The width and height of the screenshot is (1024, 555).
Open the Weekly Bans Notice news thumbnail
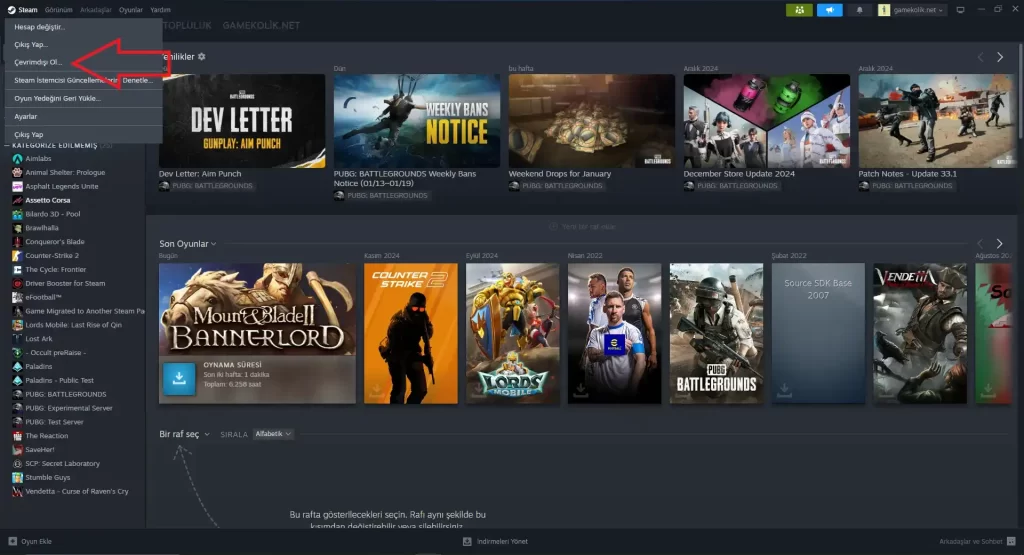tap(417, 121)
